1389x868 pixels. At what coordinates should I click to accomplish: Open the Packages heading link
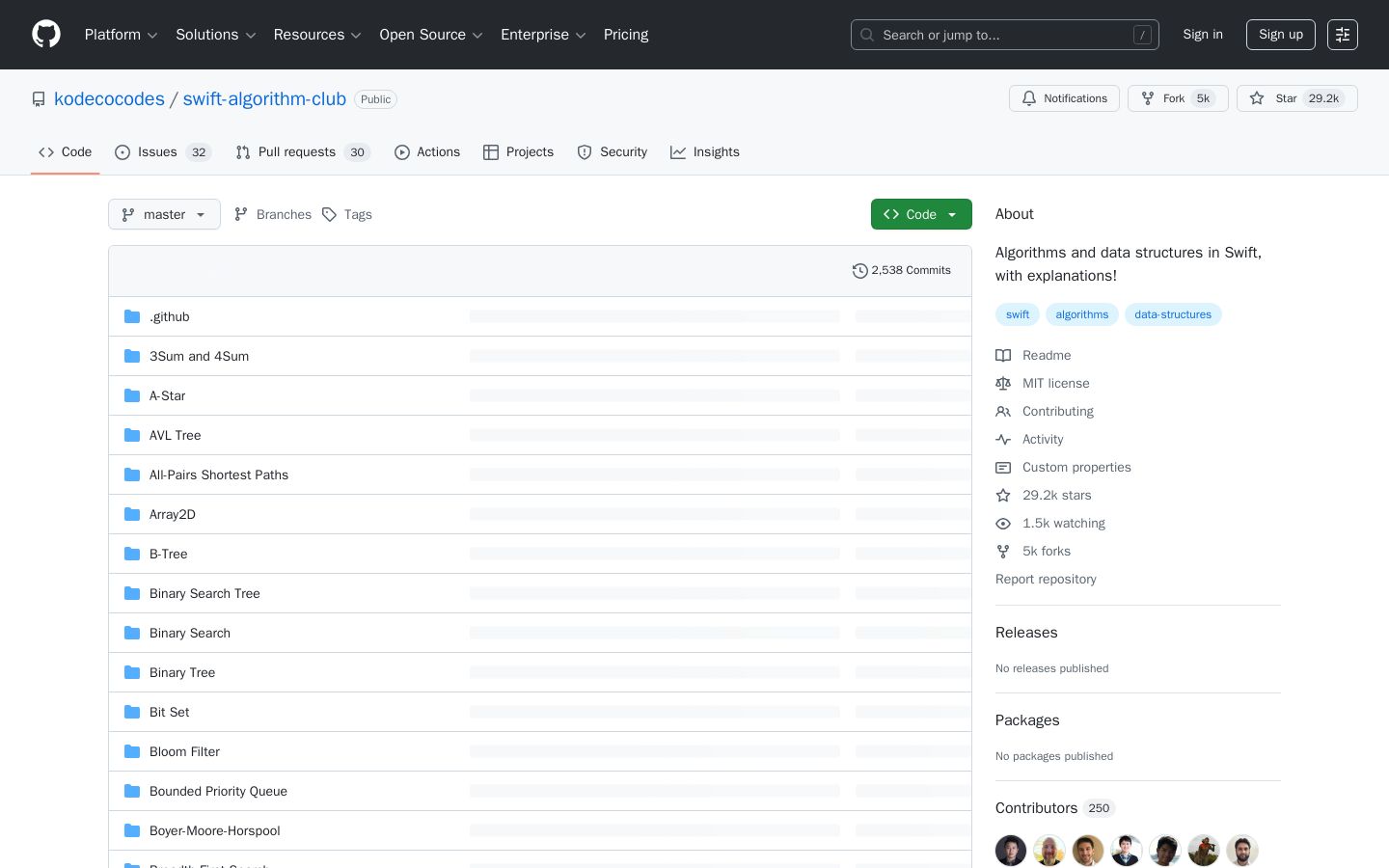(x=1027, y=720)
